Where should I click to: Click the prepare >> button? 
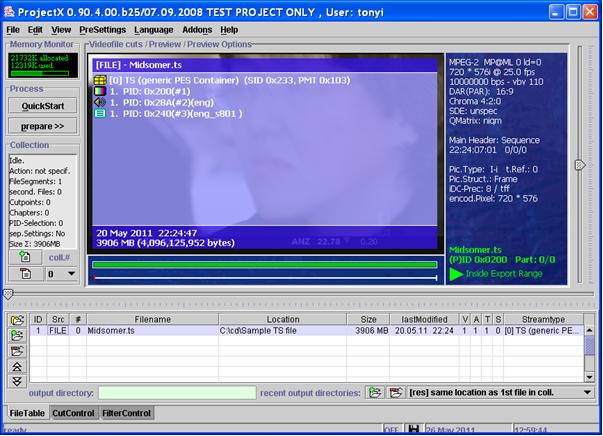tap(43, 126)
